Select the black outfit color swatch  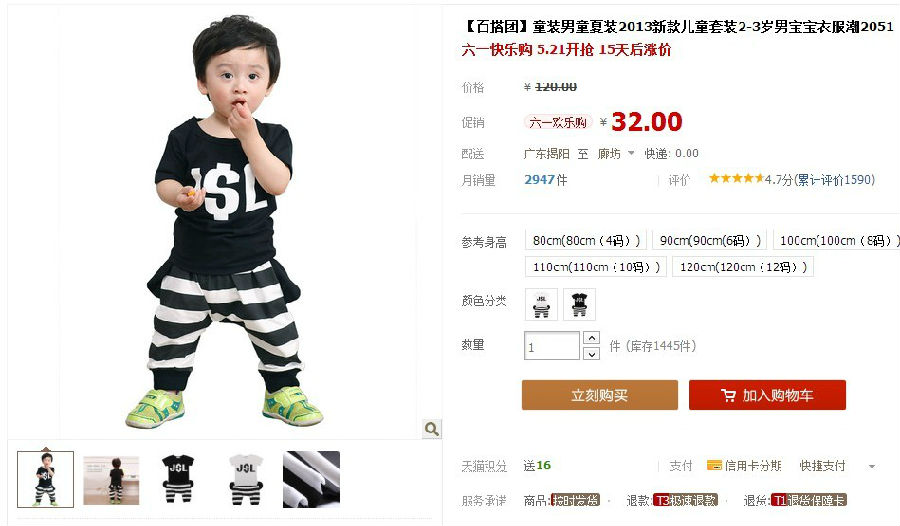click(580, 304)
